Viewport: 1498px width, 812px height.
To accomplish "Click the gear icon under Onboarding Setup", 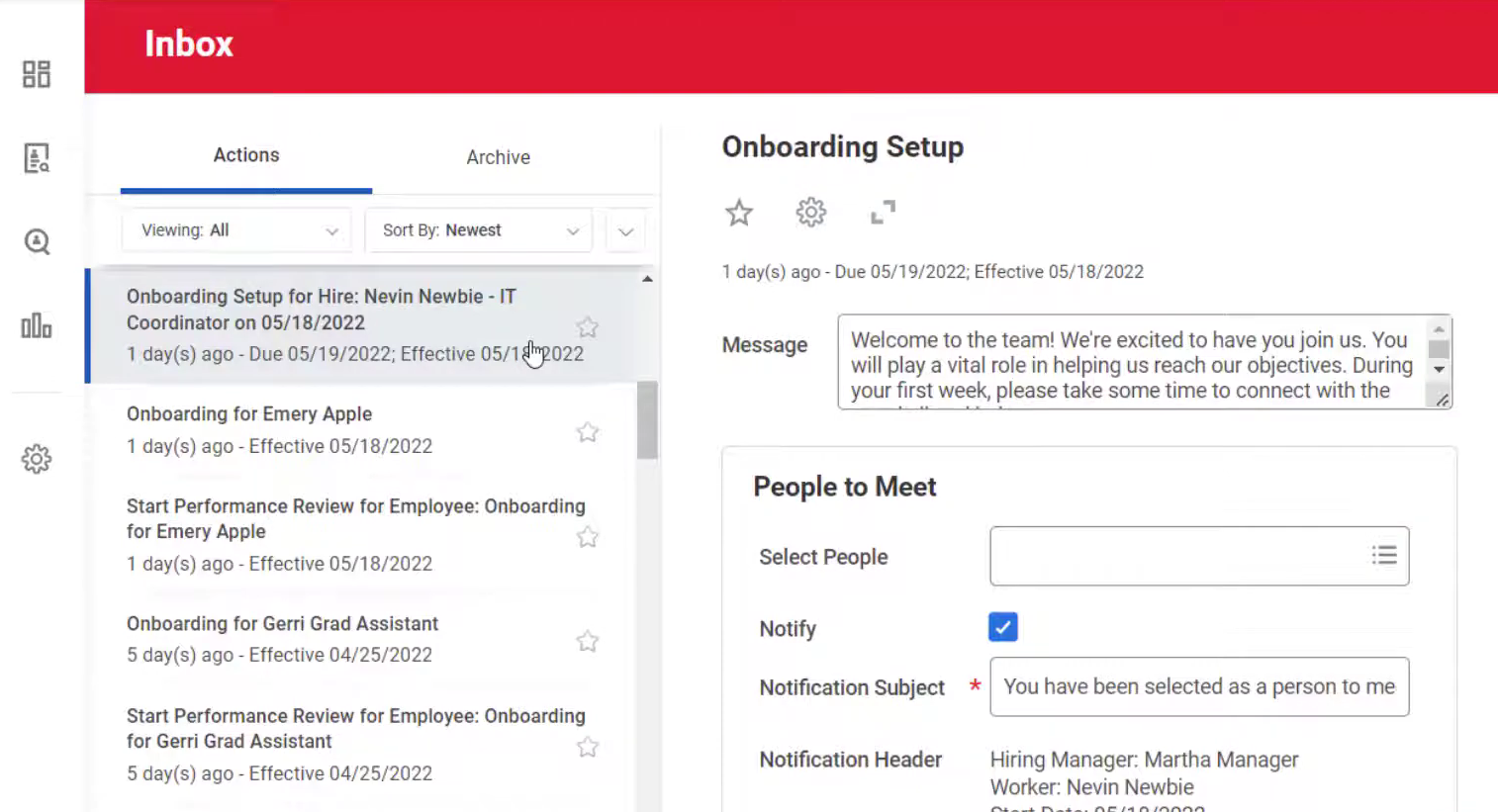I will click(810, 212).
